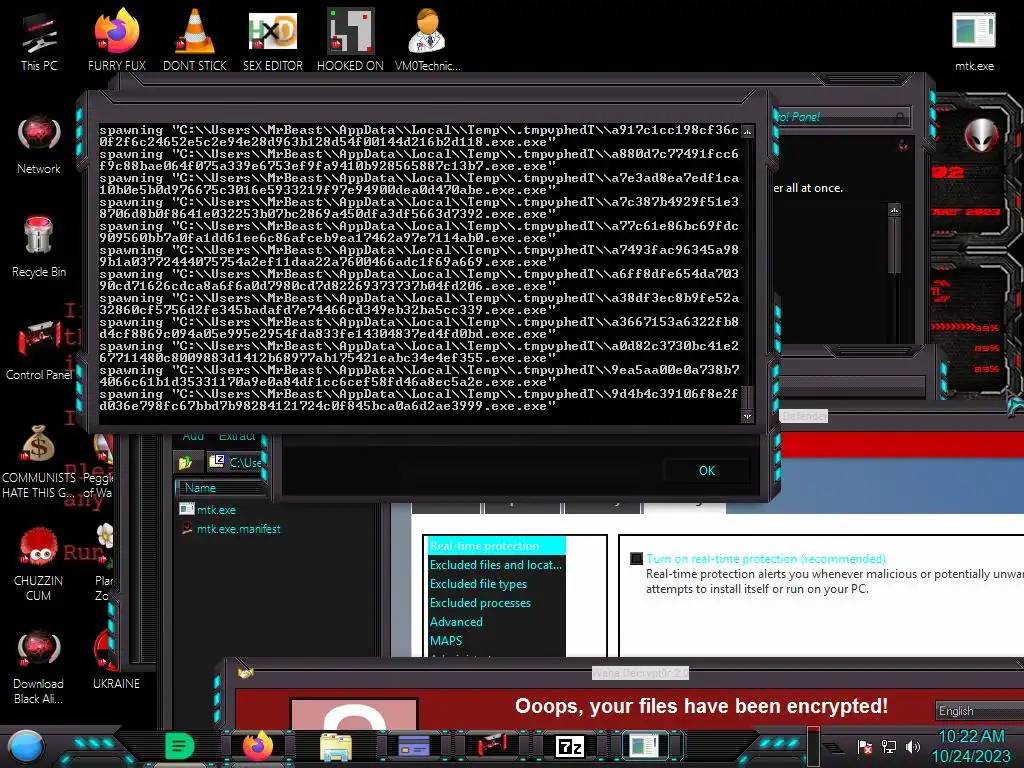
Task: Open the Recycle Bin
Action: point(39,247)
